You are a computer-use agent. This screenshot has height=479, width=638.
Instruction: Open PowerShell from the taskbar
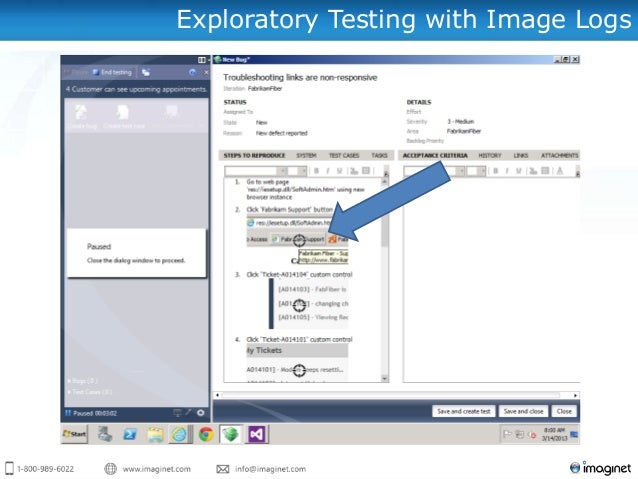[130, 434]
